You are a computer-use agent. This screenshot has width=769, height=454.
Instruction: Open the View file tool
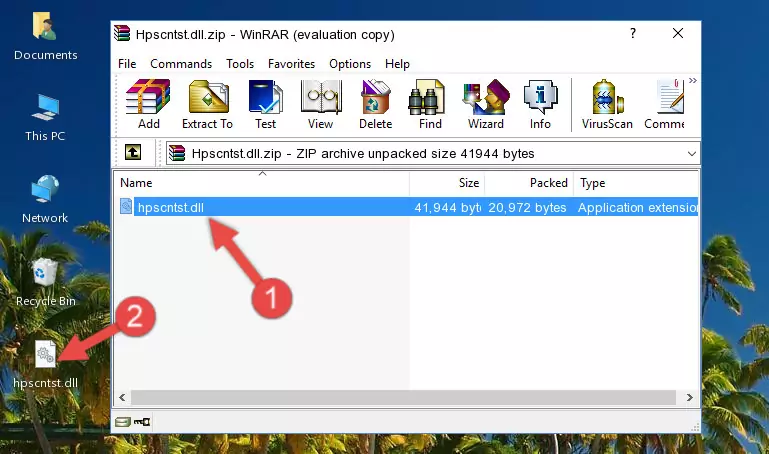[321, 104]
